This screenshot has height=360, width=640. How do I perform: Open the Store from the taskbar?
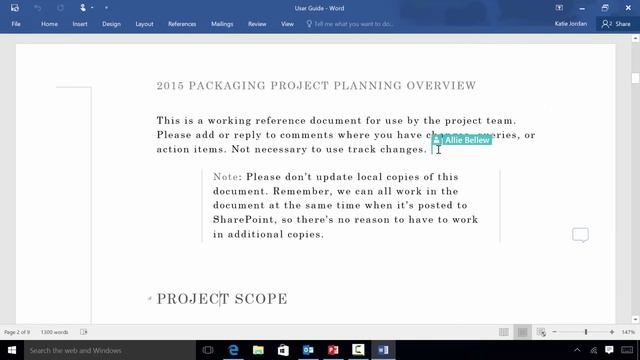(283, 350)
